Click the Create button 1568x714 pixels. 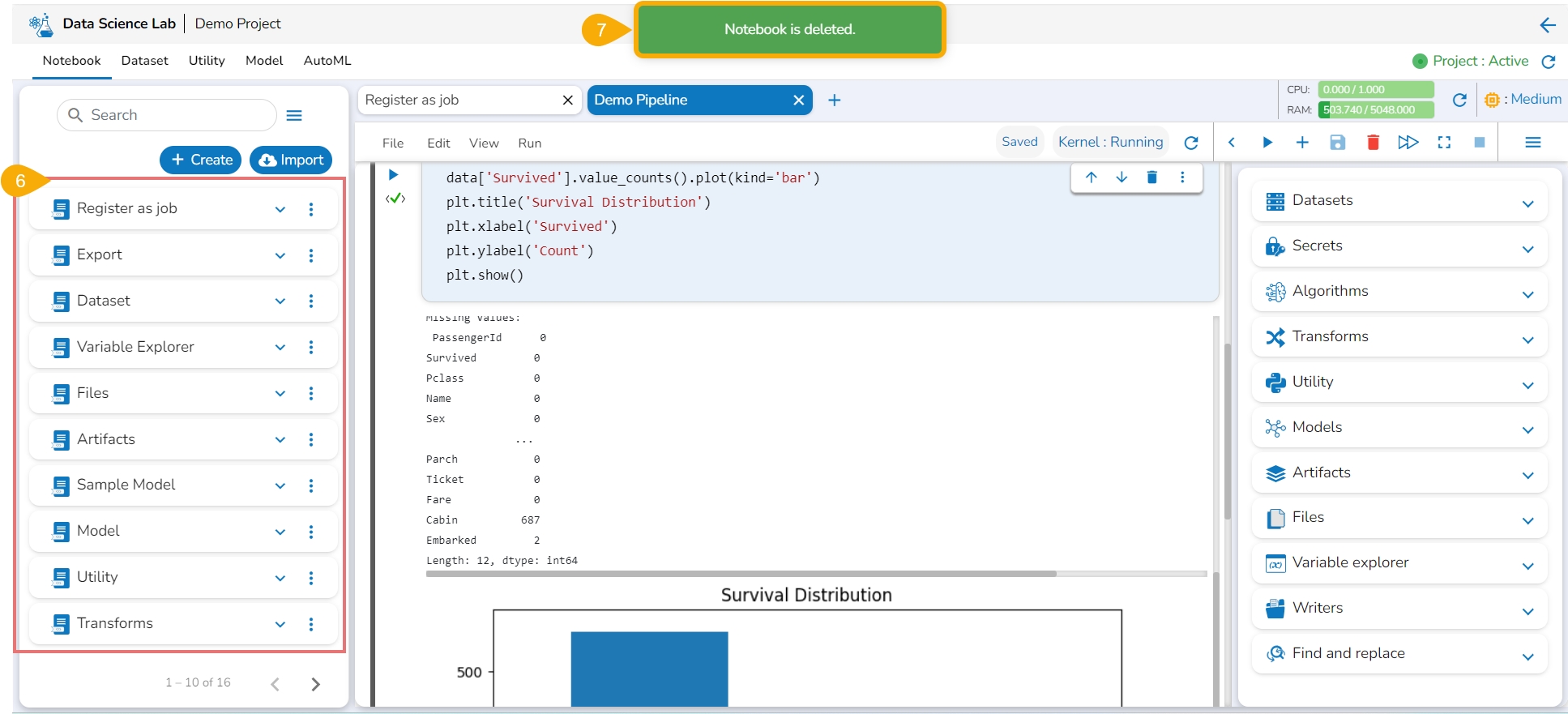coord(201,160)
